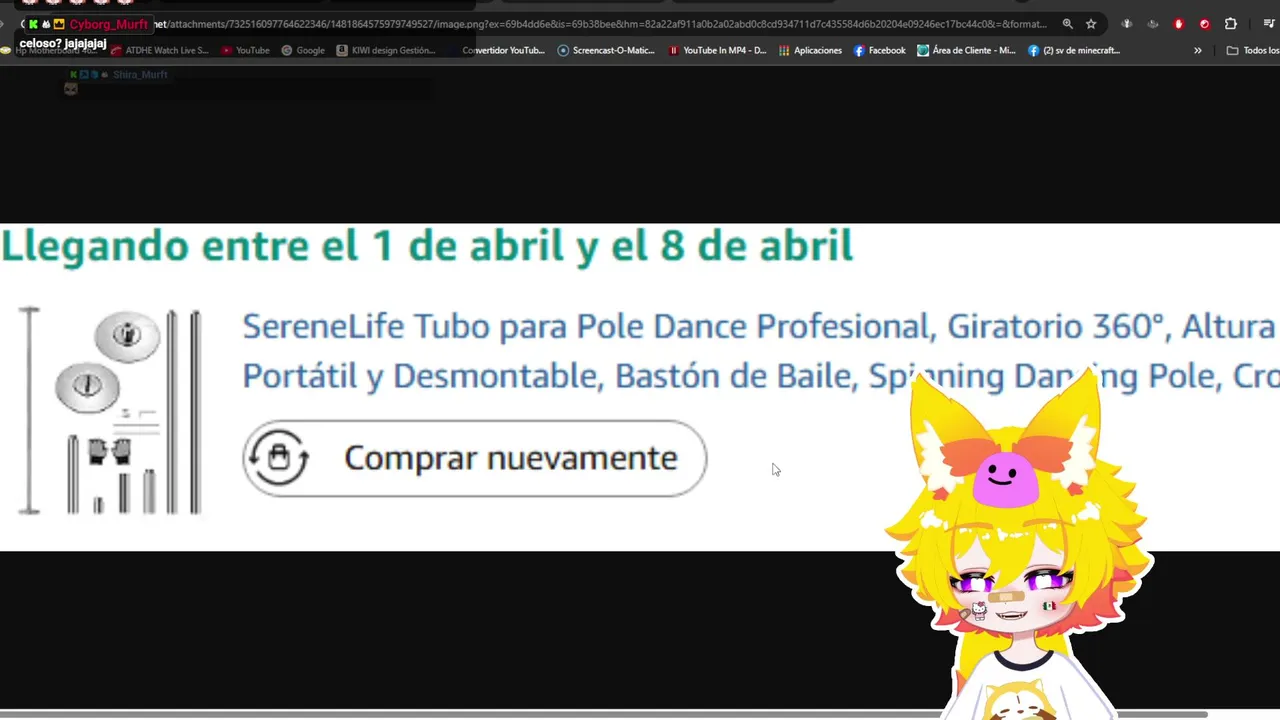Open the Facebook bookmark
This screenshot has height=720, width=1280.
879,50
